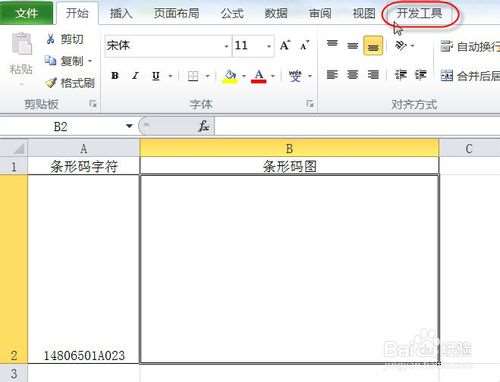Click the Decrease Font Size icon
This screenshot has width=500, height=382.
pos(304,46)
